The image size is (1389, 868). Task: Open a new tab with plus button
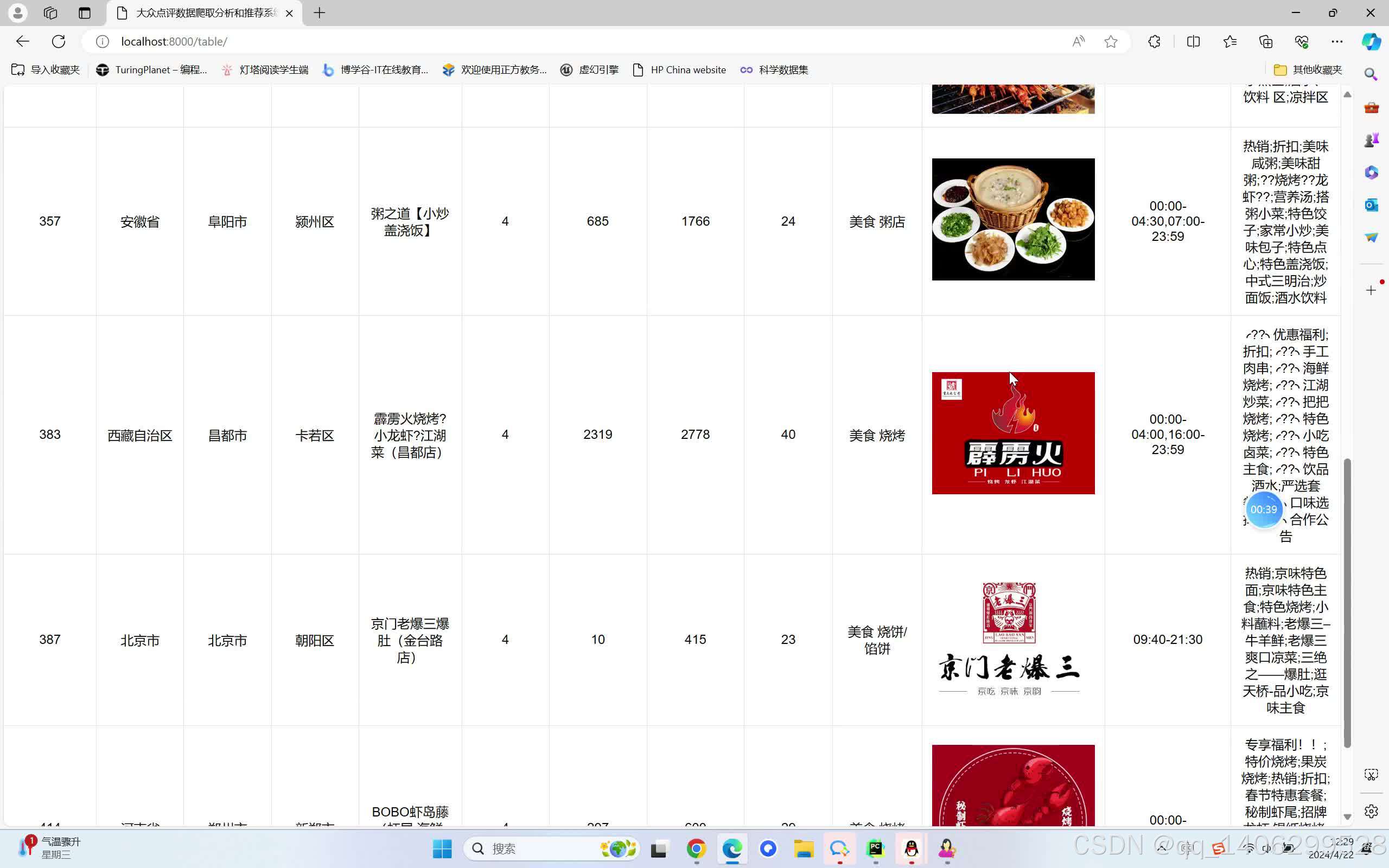coord(320,12)
